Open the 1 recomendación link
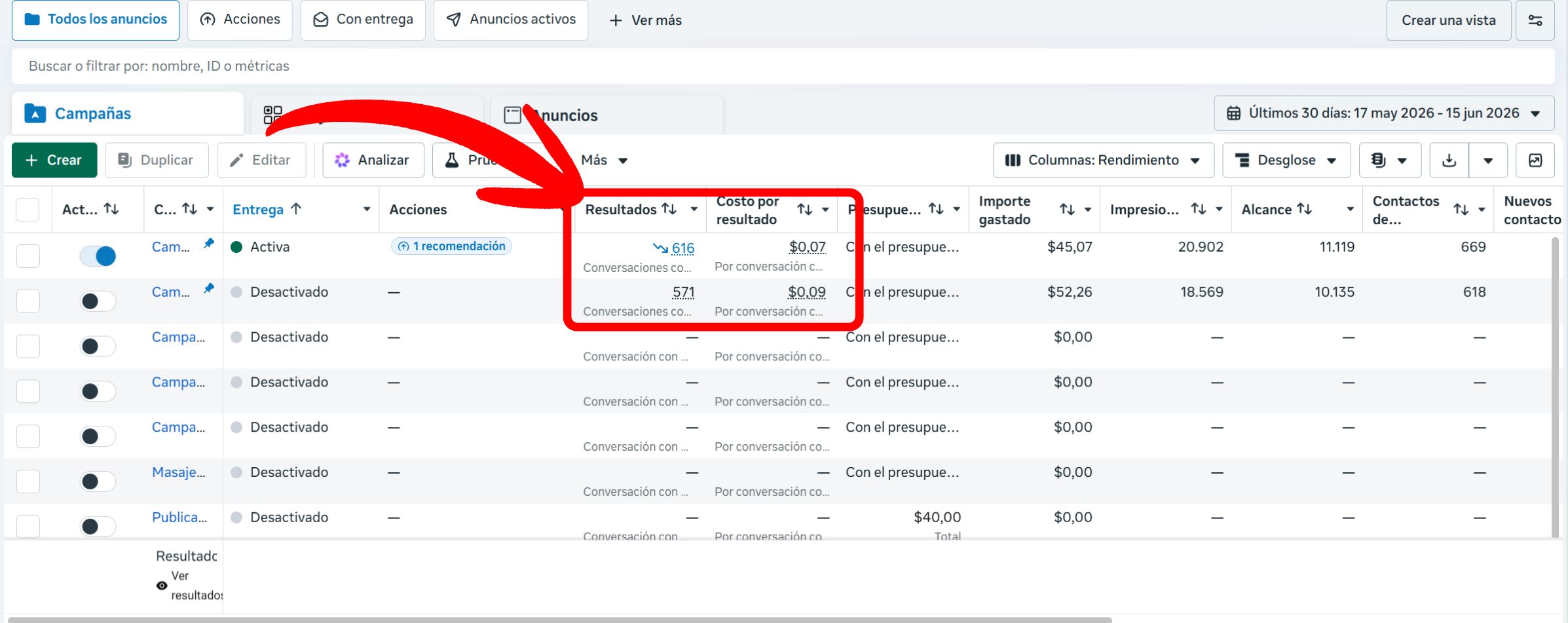The image size is (1568, 623). coord(451,246)
